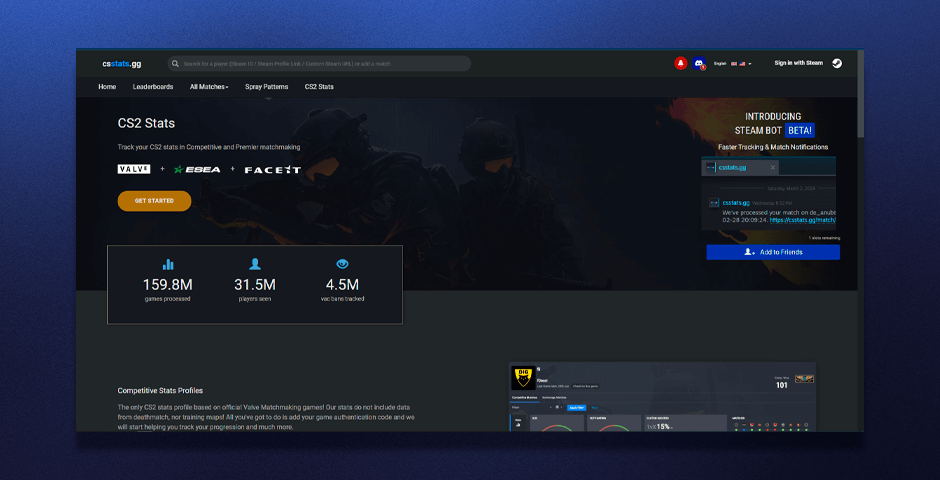
Task: Click 'Faster Tracking & Match Notifications' text
Action: [773, 147]
